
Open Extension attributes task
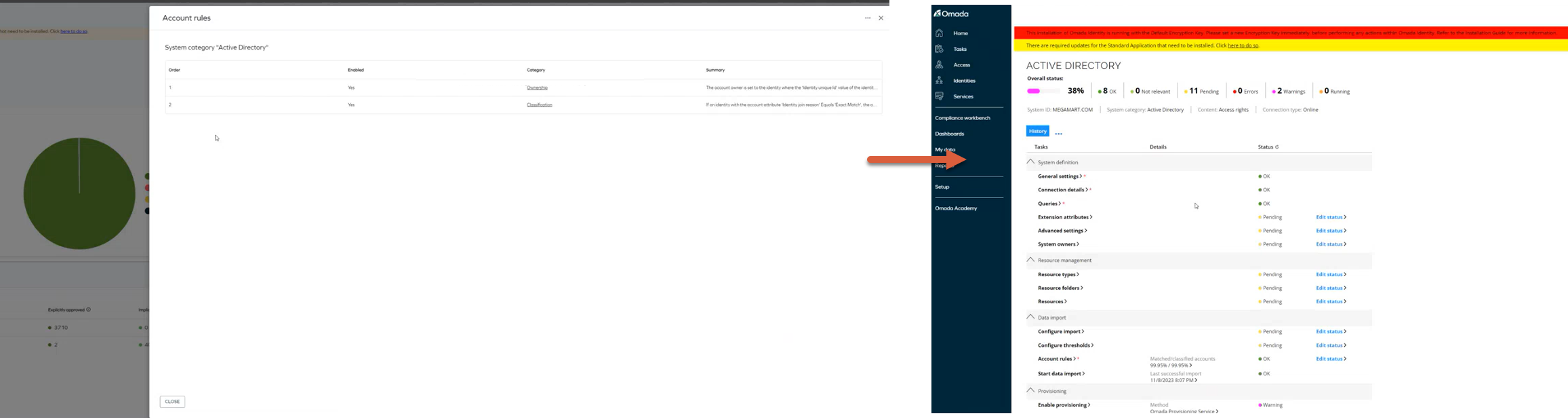pos(1065,217)
